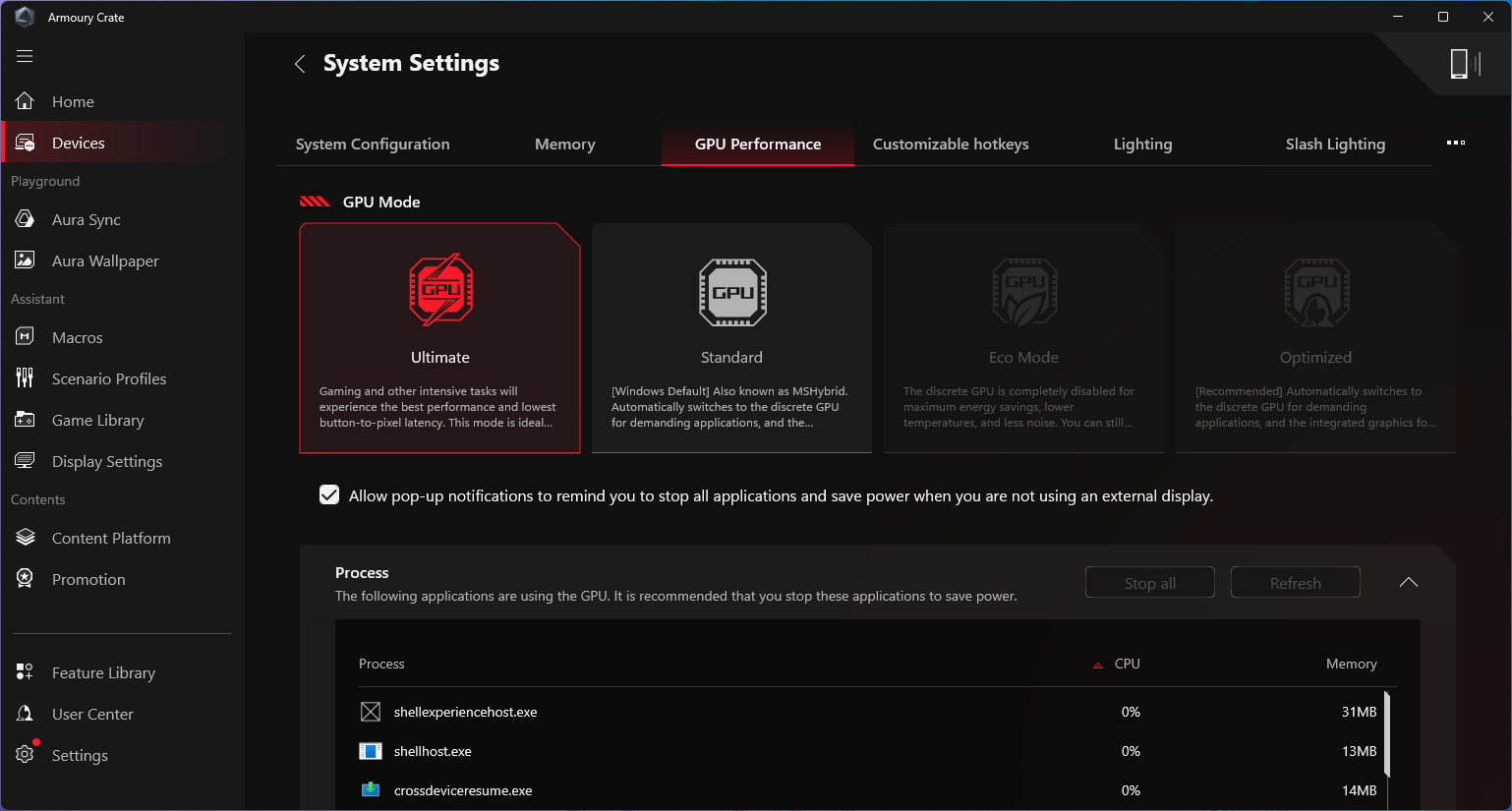This screenshot has width=1512, height=811.
Task: Open the Game Library icon
Action: click(x=25, y=420)
